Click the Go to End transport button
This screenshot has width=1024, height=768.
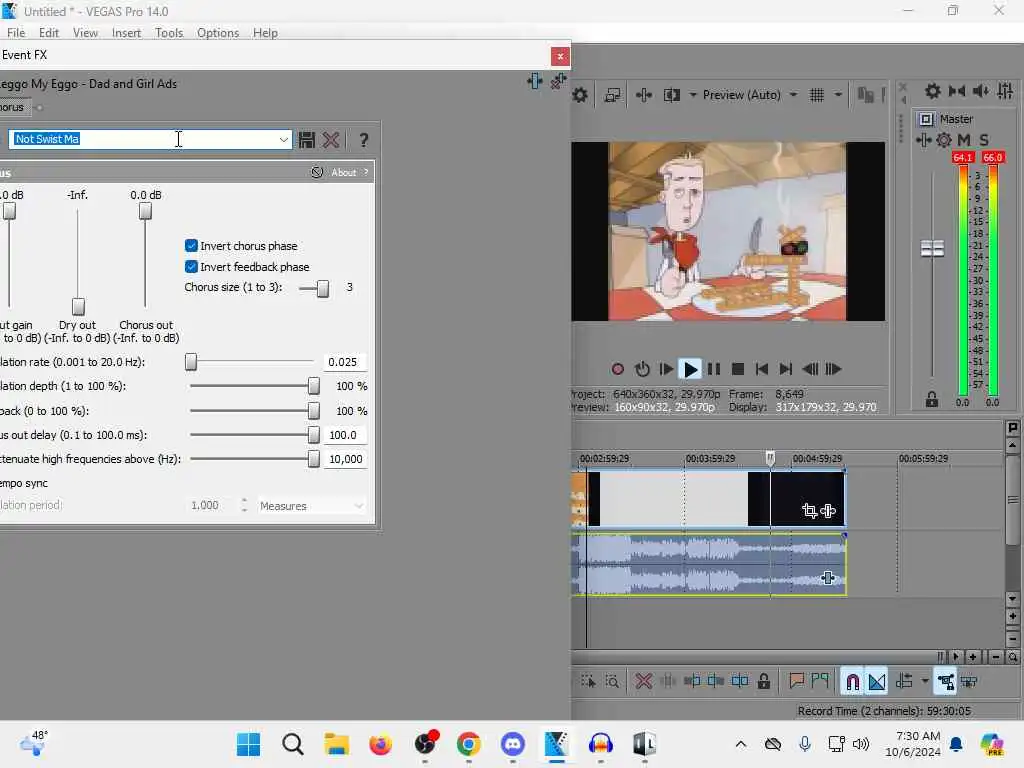point(786,369)
